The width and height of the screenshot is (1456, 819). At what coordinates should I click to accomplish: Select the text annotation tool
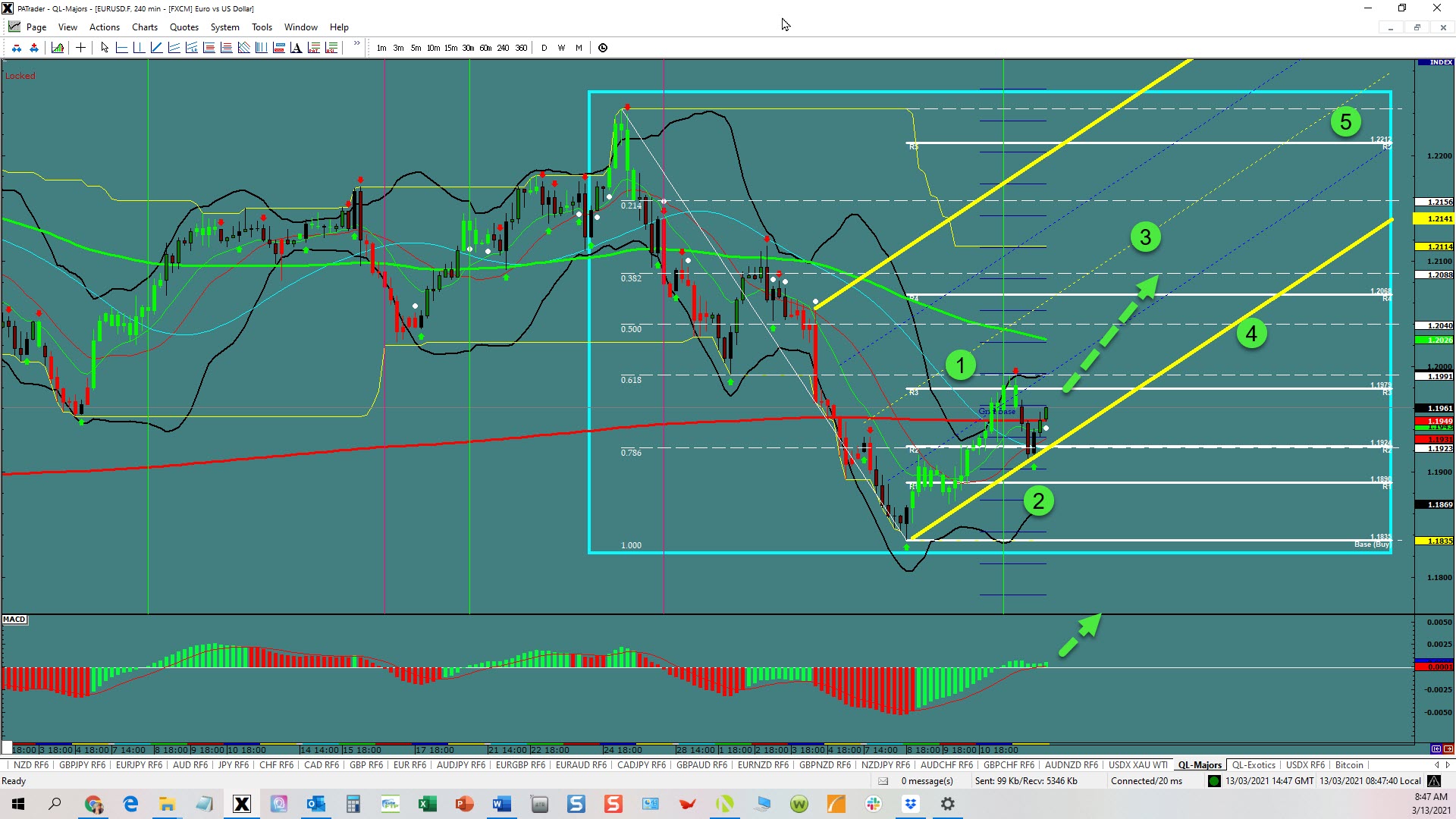296,48
